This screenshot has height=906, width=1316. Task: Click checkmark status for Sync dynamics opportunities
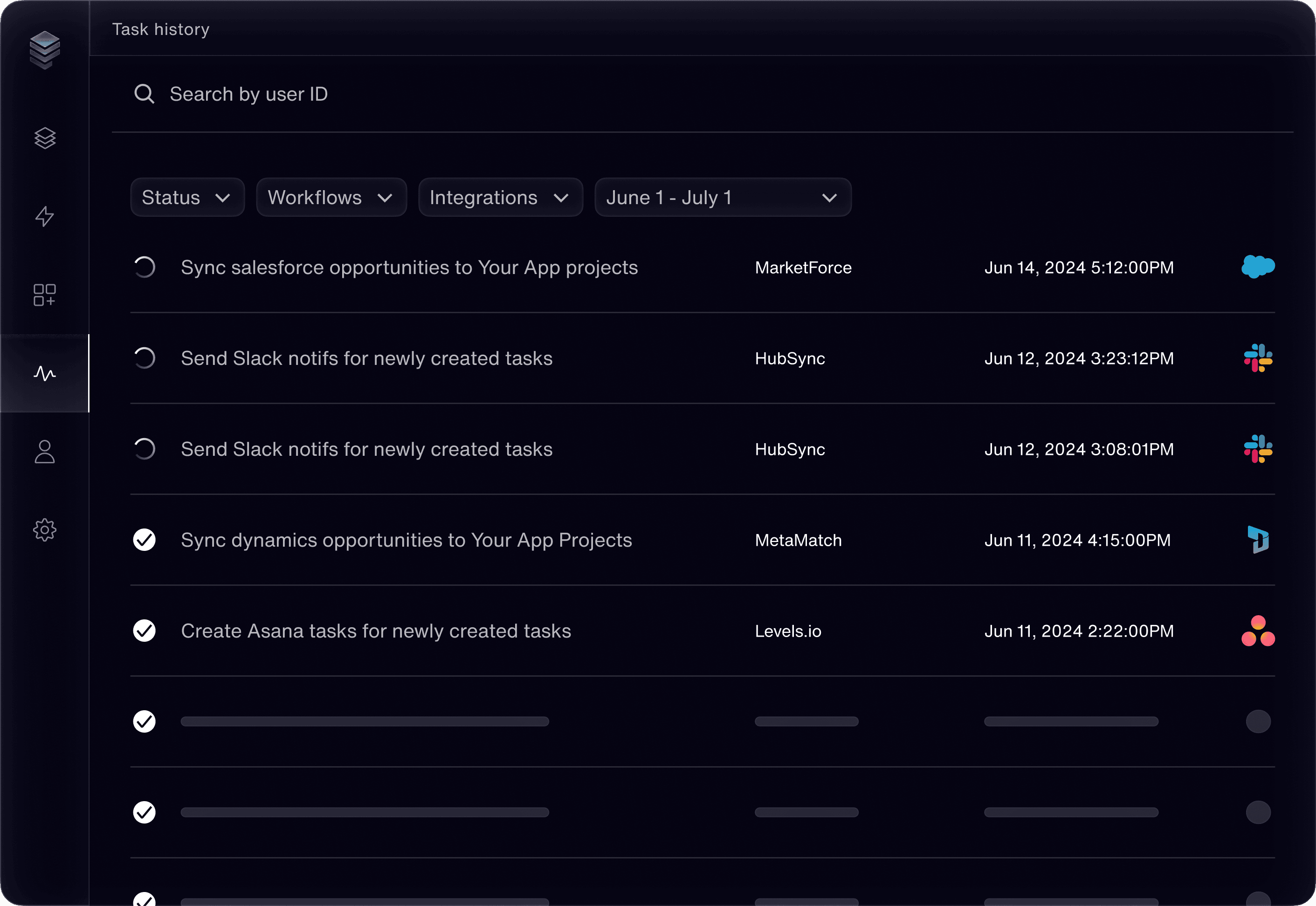point(144,540)
